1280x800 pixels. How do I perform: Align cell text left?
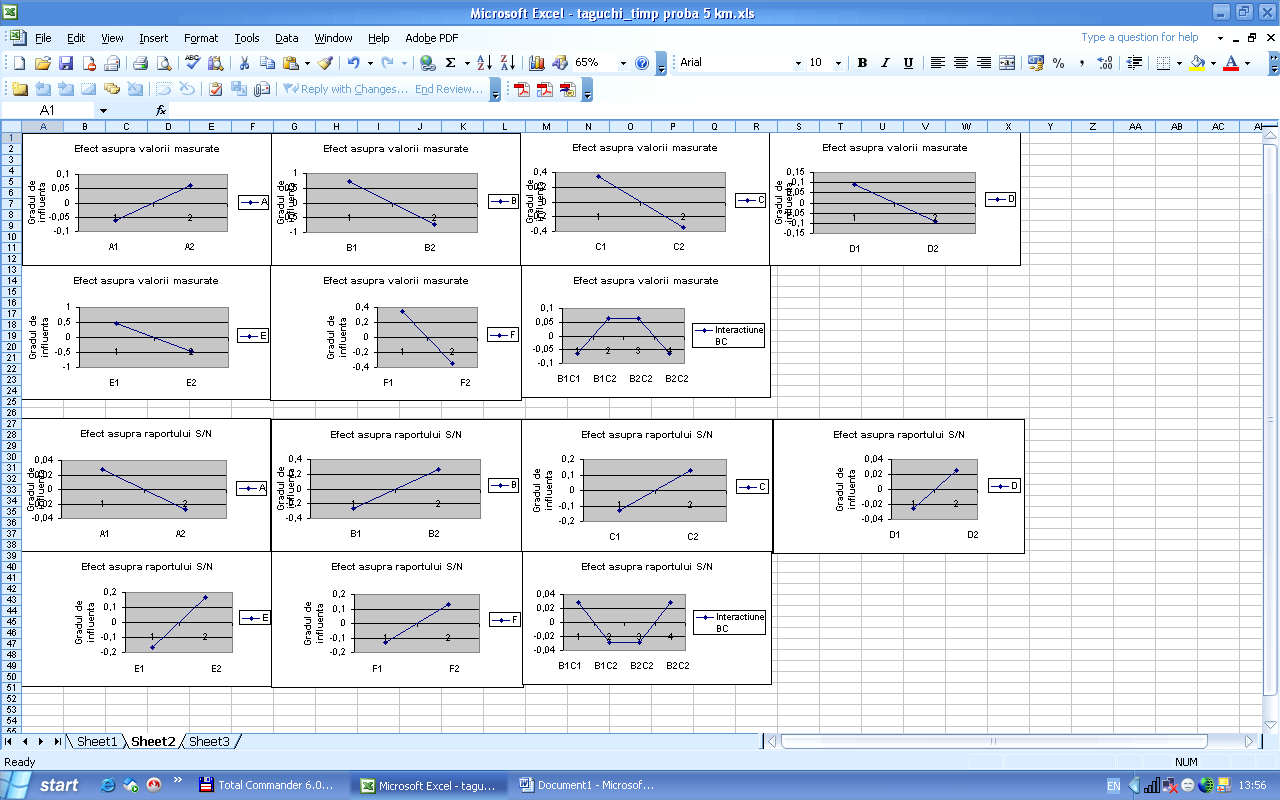[x=938, y=63]
